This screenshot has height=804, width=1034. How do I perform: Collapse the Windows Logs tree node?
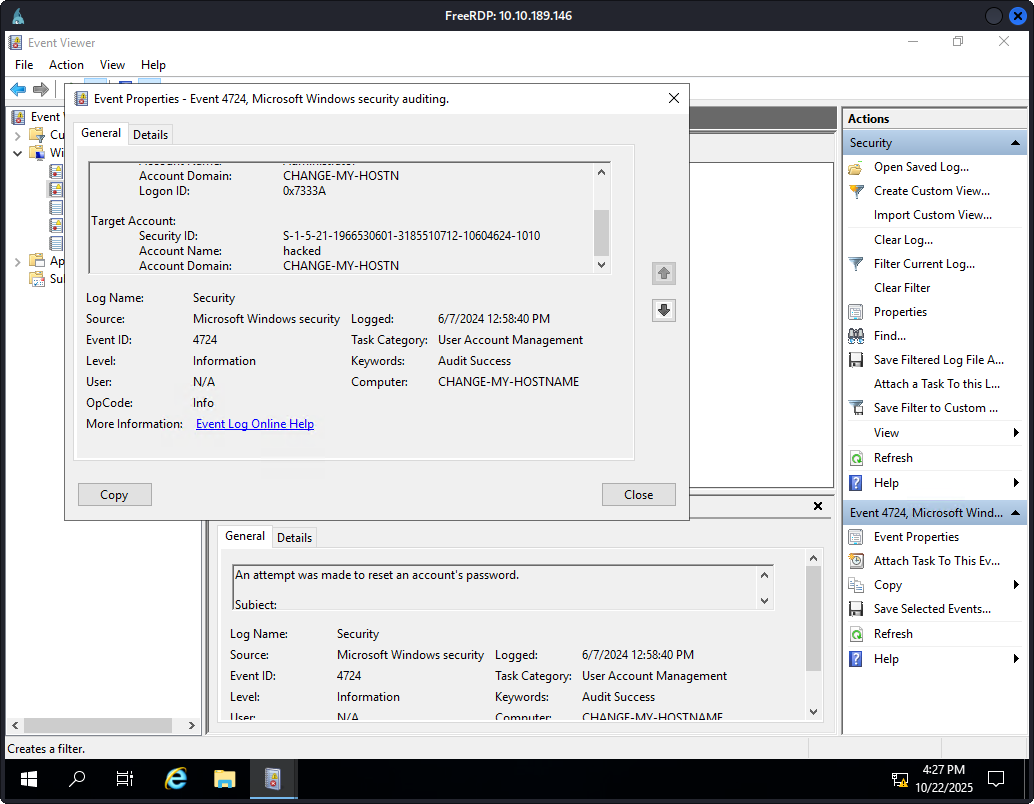click(17, 153)
